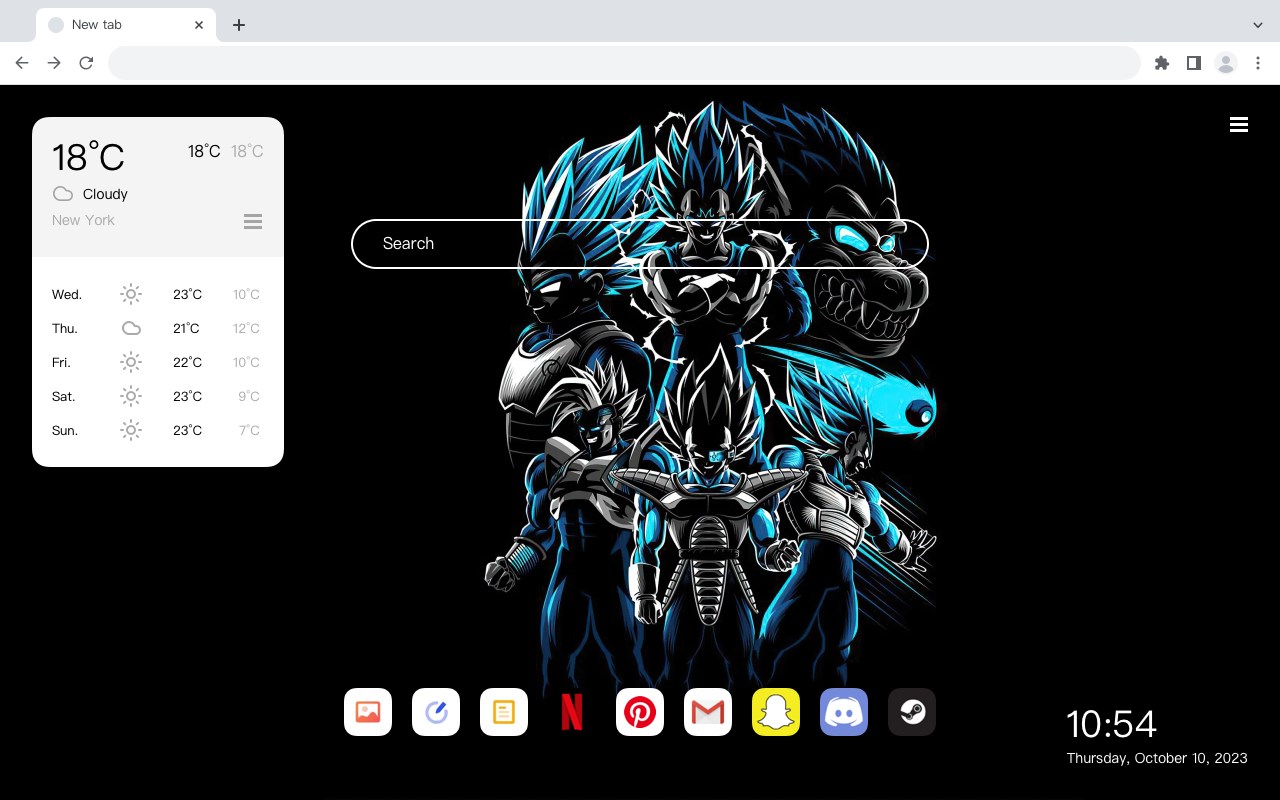
Task: Click the cloudy weather icon by Cloudy
Action: click(x=63, y=194)
